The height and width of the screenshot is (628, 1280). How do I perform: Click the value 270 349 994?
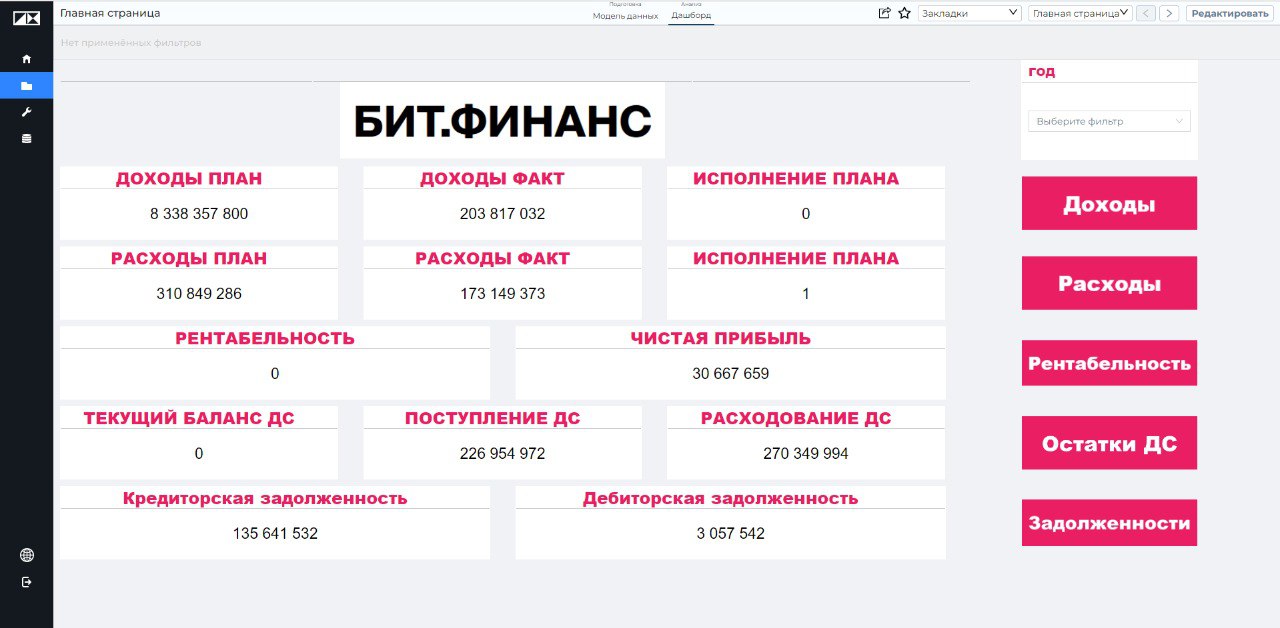point(806,454)
